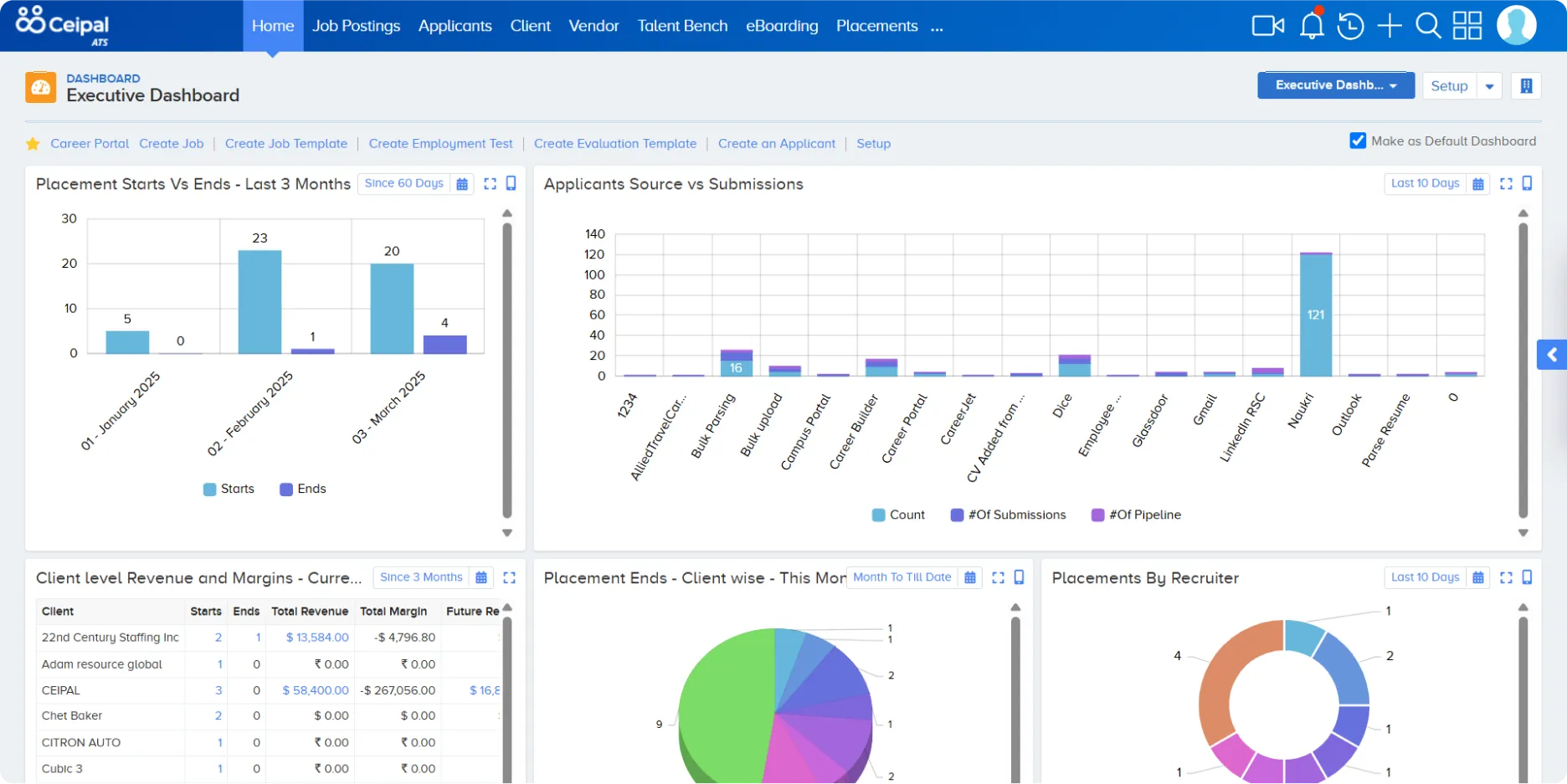Click the orange dashboard gauge icon
Viewport: 1567px width, 784px height.
point(41,87)
